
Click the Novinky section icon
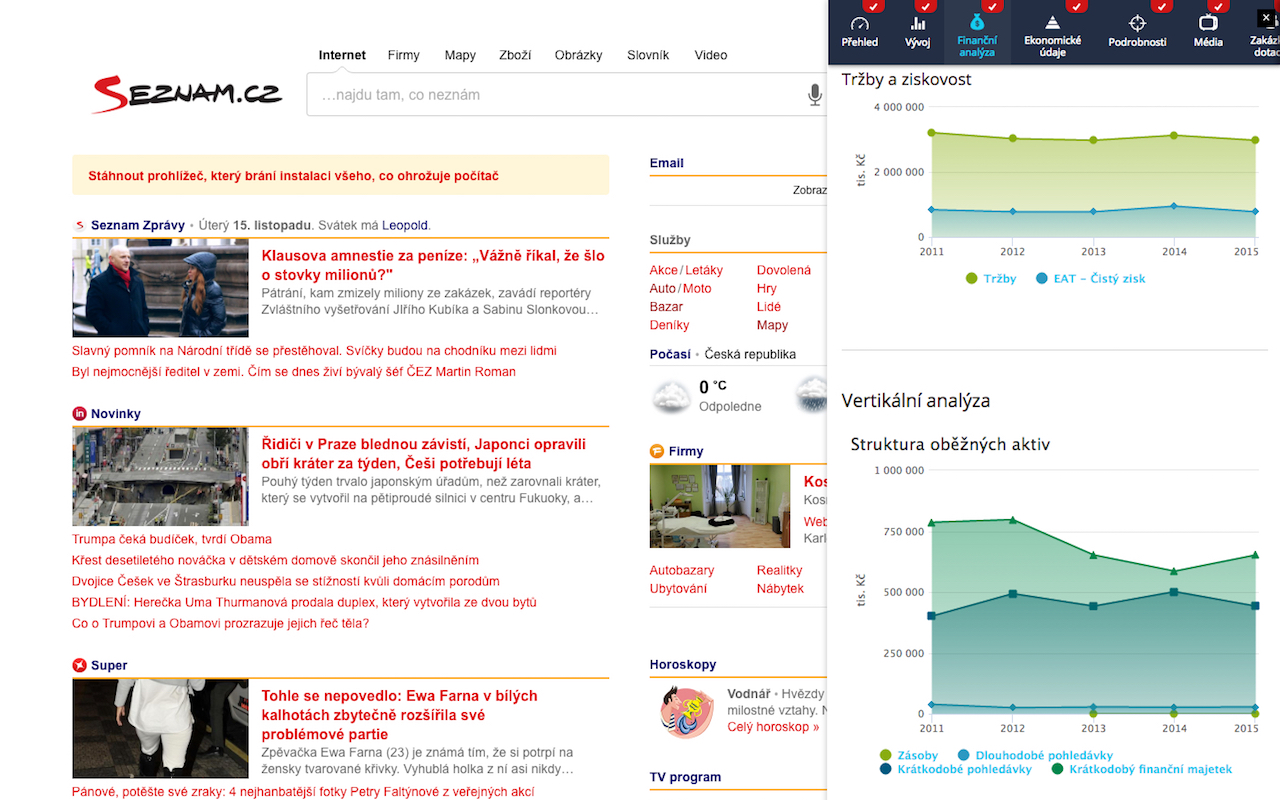pyautogui.click(x=80, y=414)
